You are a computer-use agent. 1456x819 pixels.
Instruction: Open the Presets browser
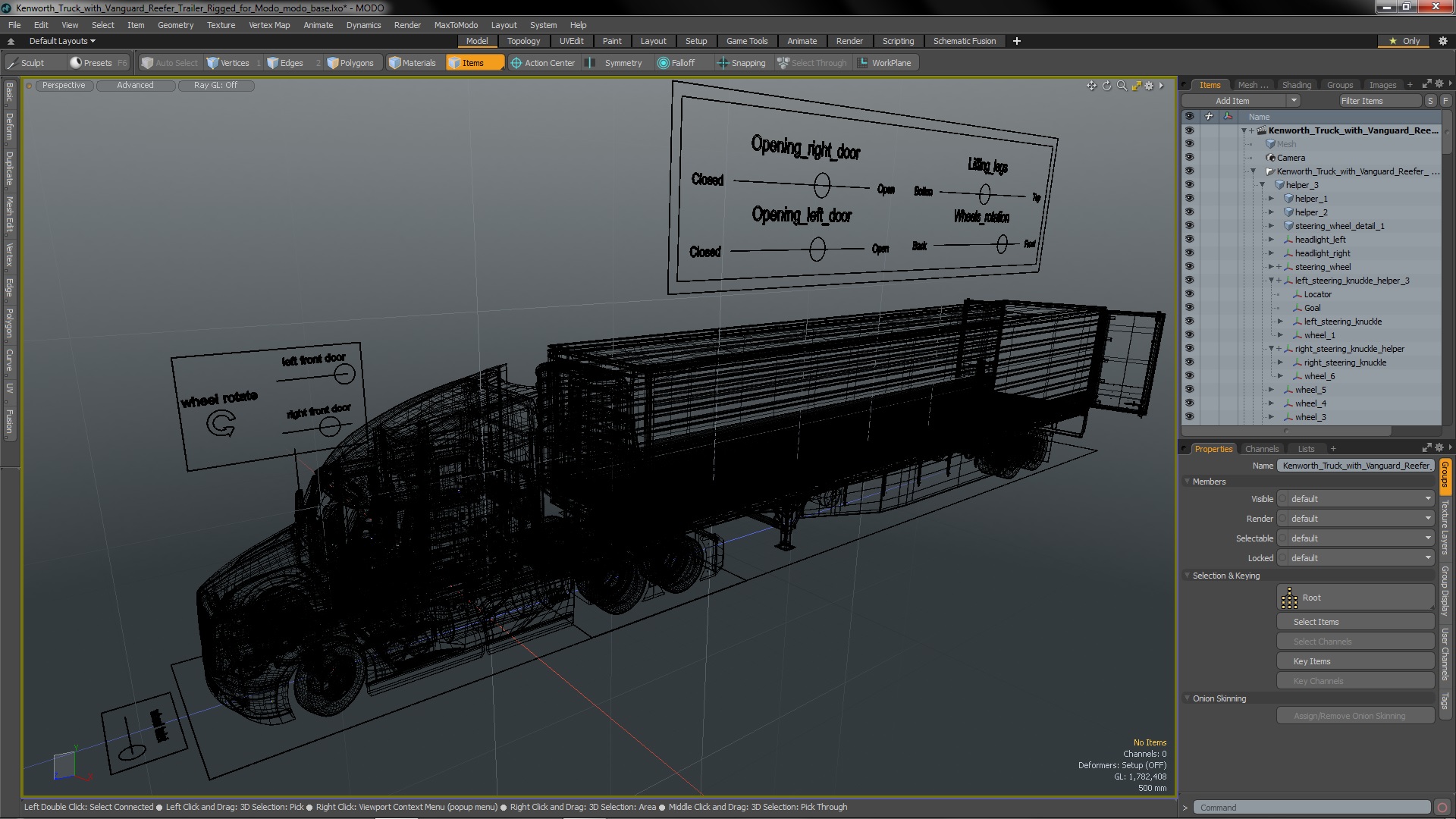[98, 63]
